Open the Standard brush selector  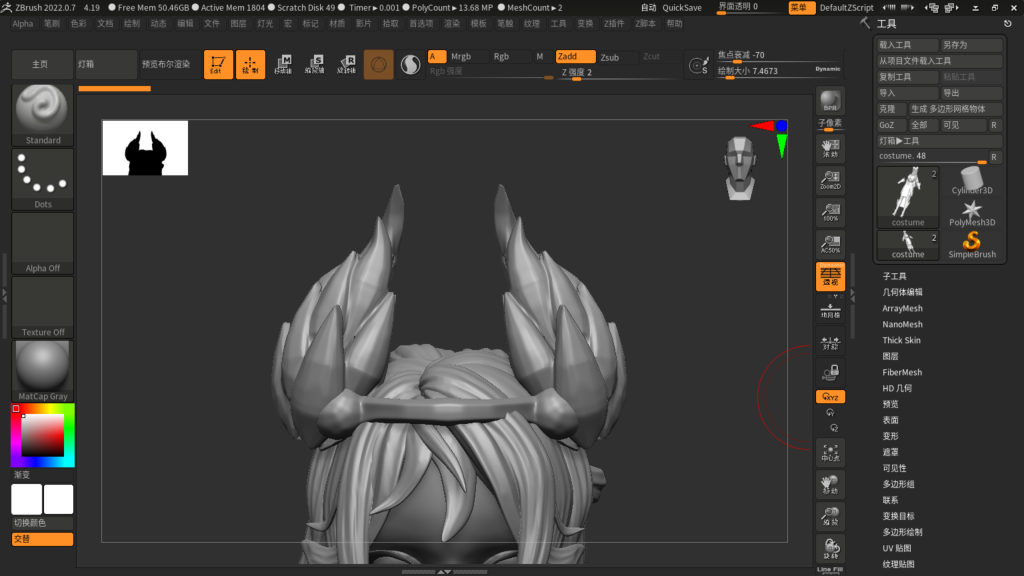click(42, 115)
